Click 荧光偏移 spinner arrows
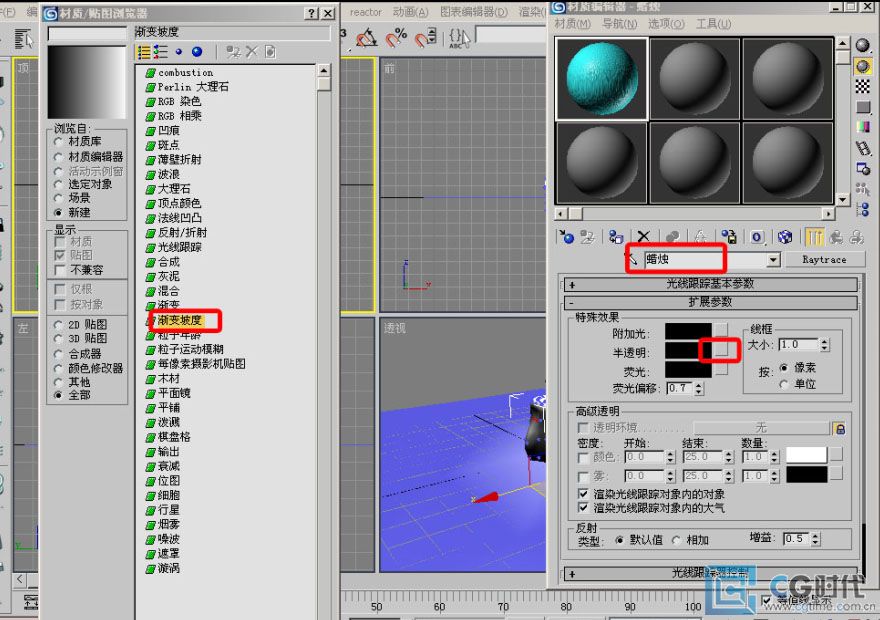 [x=699, y=388]
